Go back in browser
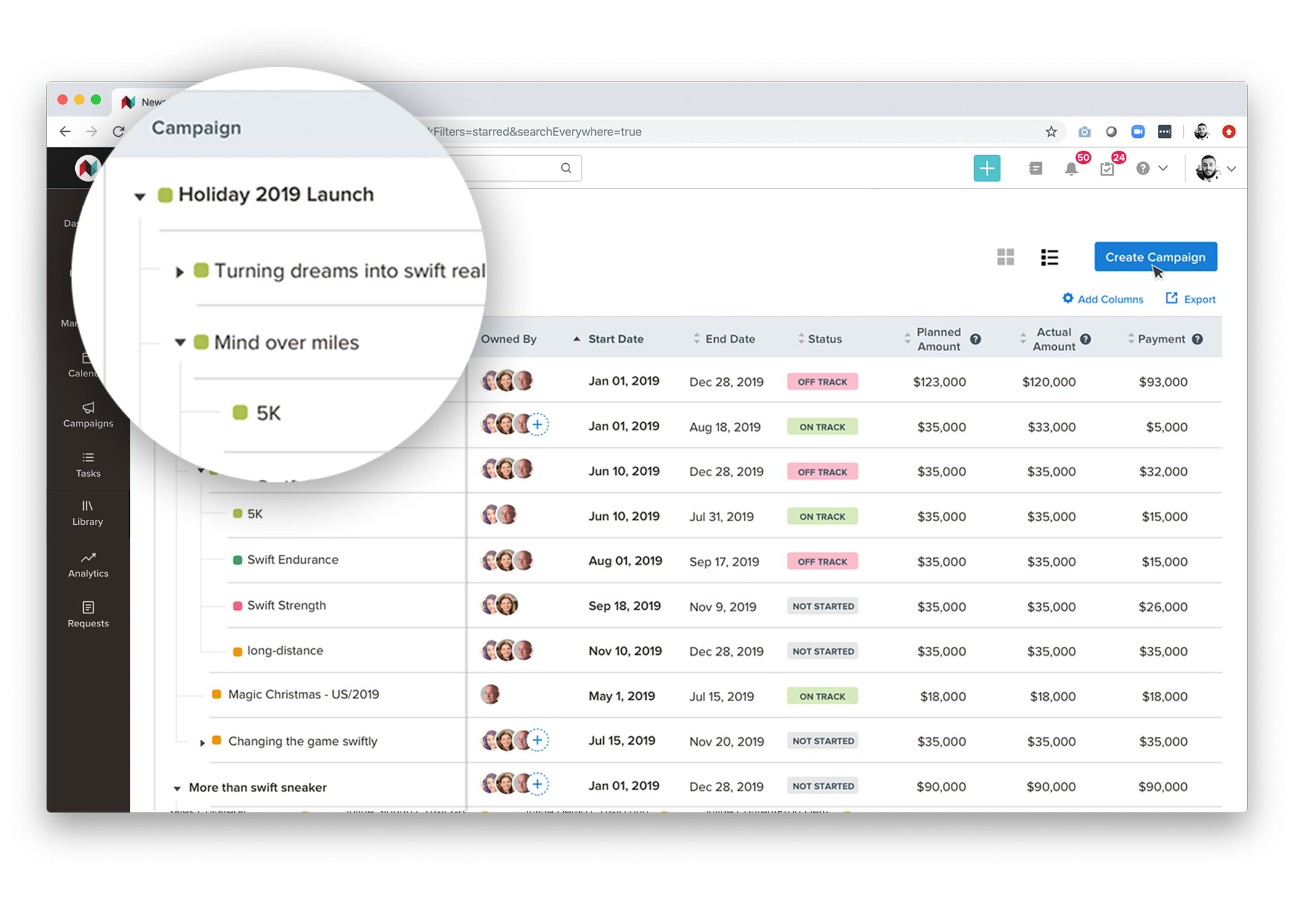 (x=65, y=131)
